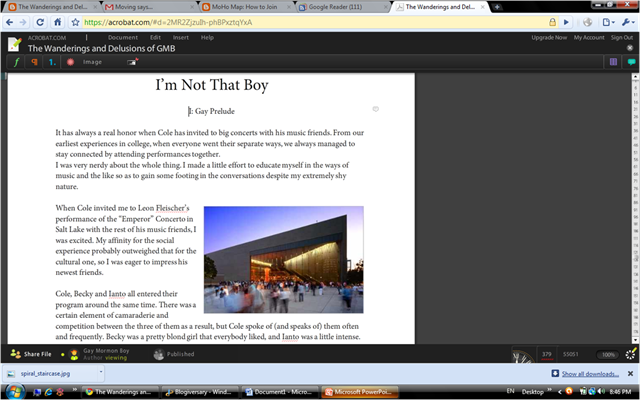Open the orange paragraph formatting tool

(x=34, y=62)
